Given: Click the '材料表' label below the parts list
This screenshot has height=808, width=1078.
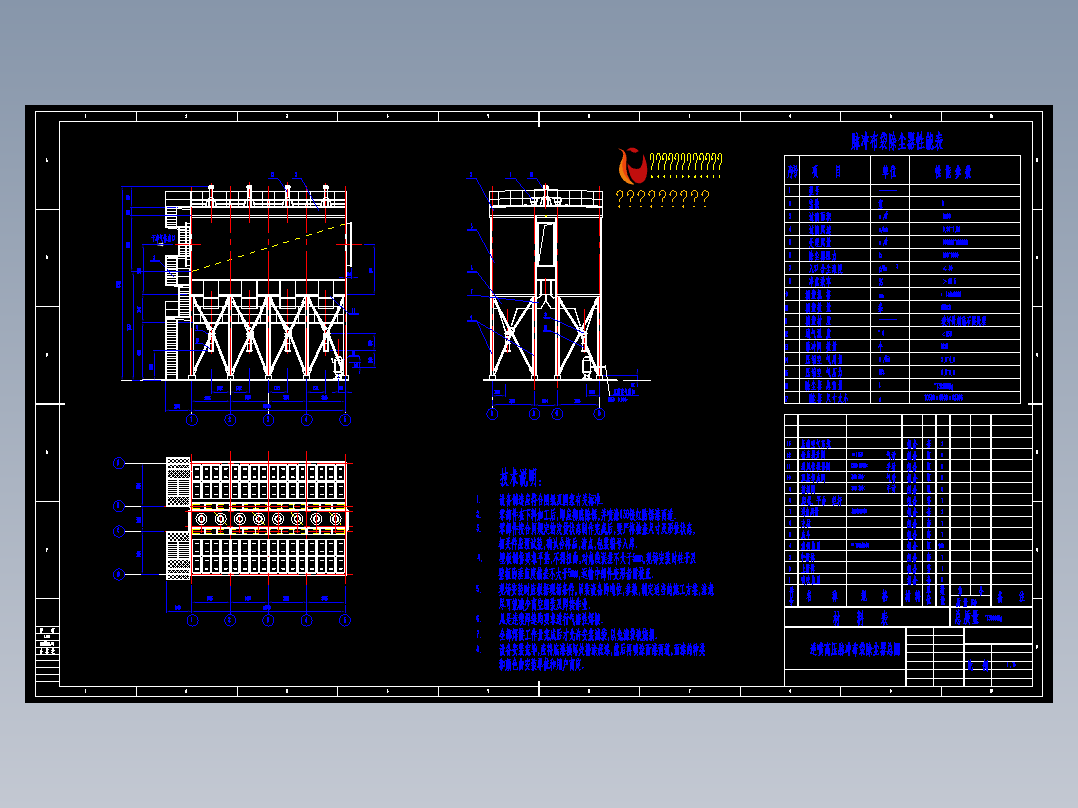Looking at the screenshot, I should 860,618.
